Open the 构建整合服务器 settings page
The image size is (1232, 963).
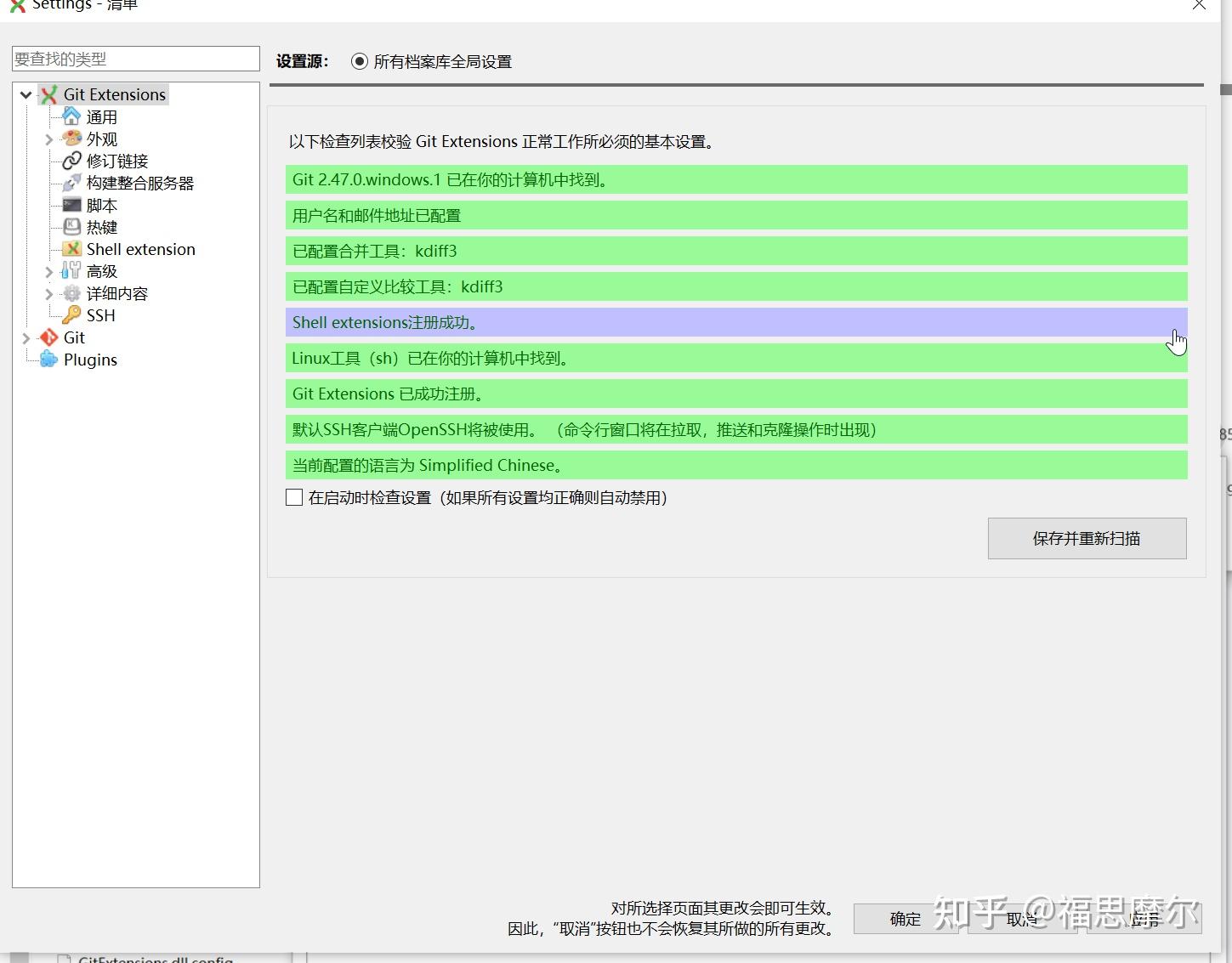pos(140,183)
